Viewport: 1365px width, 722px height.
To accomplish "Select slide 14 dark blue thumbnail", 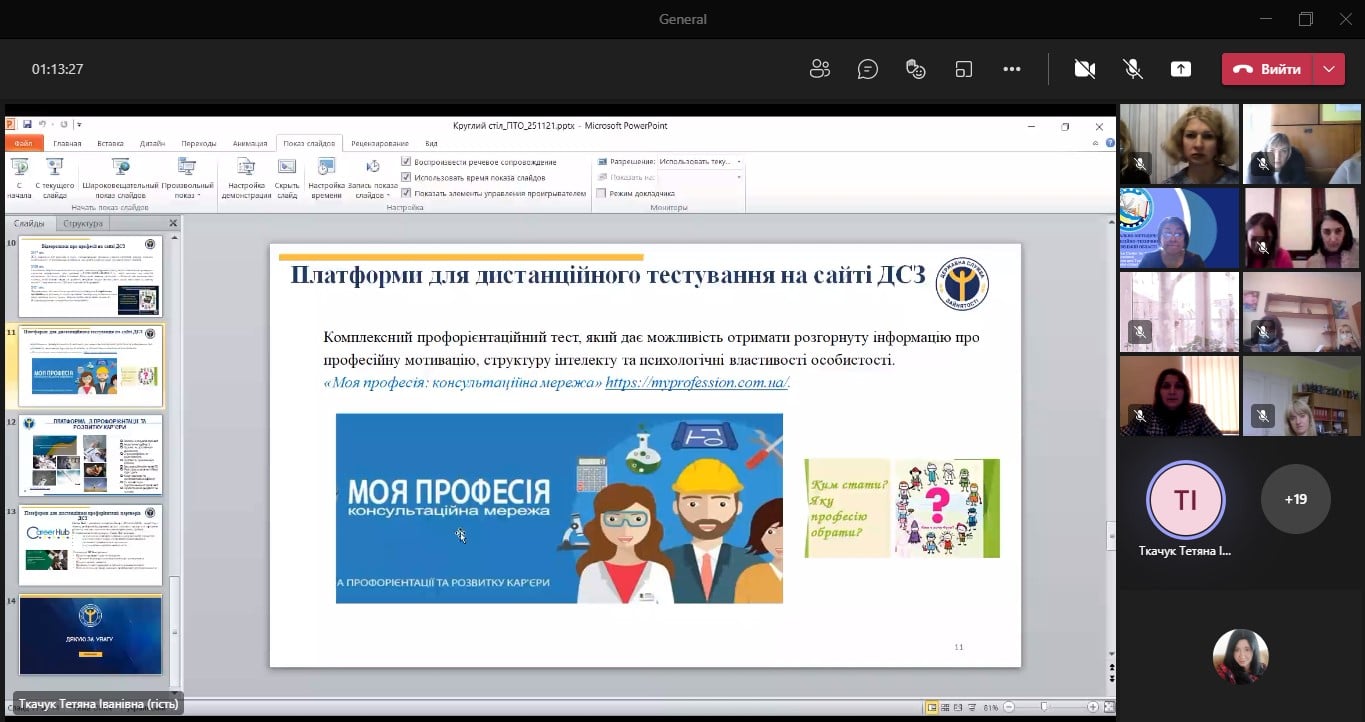I will tap(90, 635).
